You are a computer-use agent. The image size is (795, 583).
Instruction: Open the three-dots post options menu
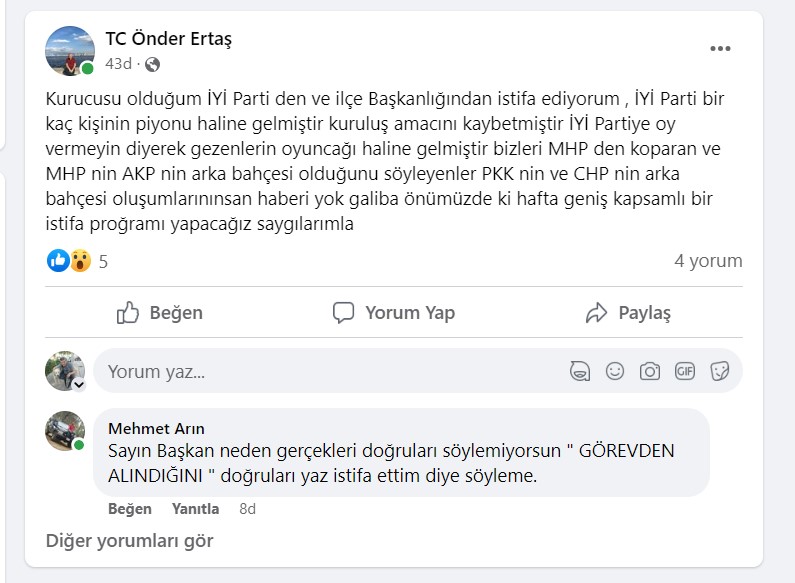(720, 49)
